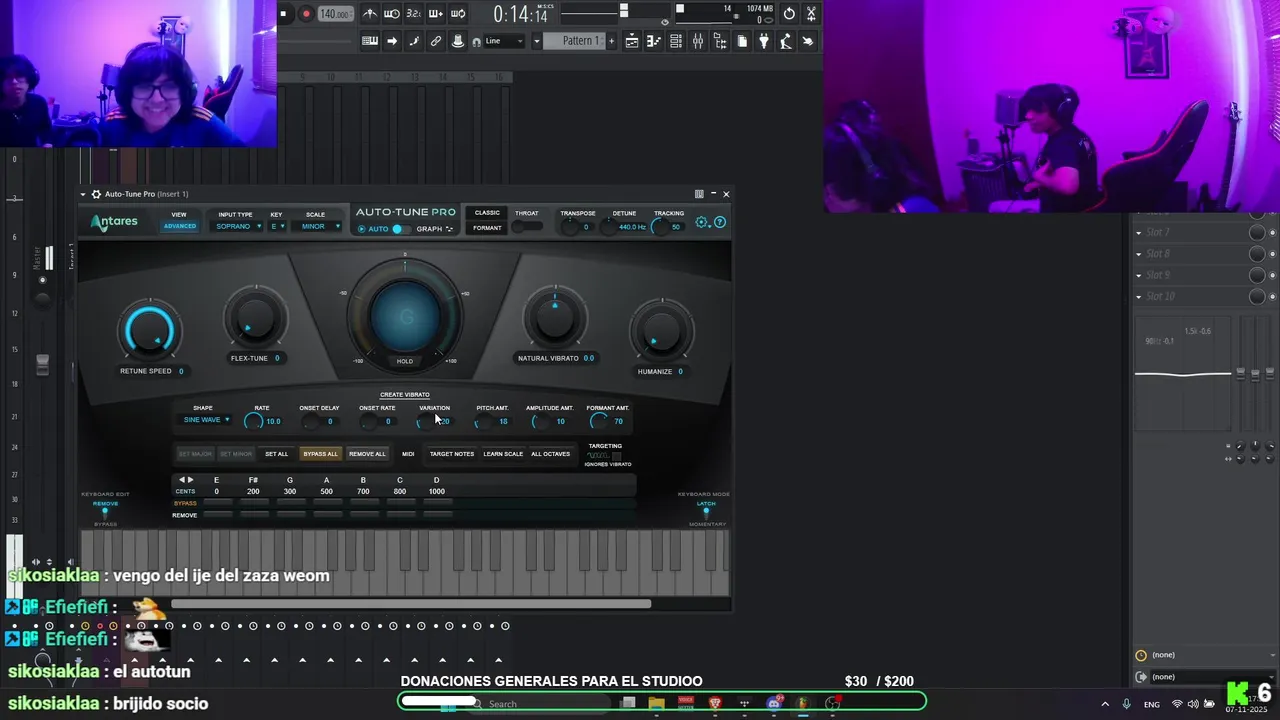Click the Retune Speed knob

pyautogui.click(x=149, y=331)
